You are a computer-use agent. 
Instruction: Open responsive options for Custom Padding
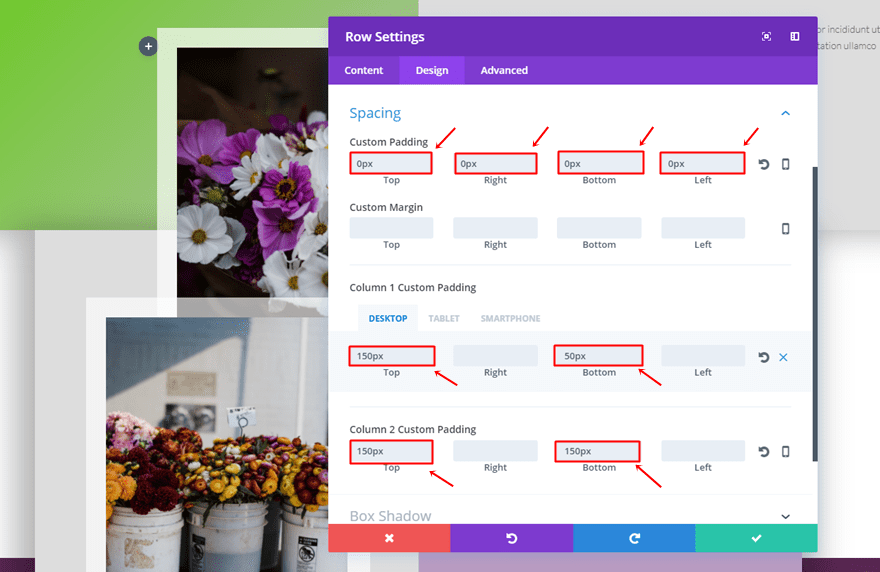coord(785,164)
